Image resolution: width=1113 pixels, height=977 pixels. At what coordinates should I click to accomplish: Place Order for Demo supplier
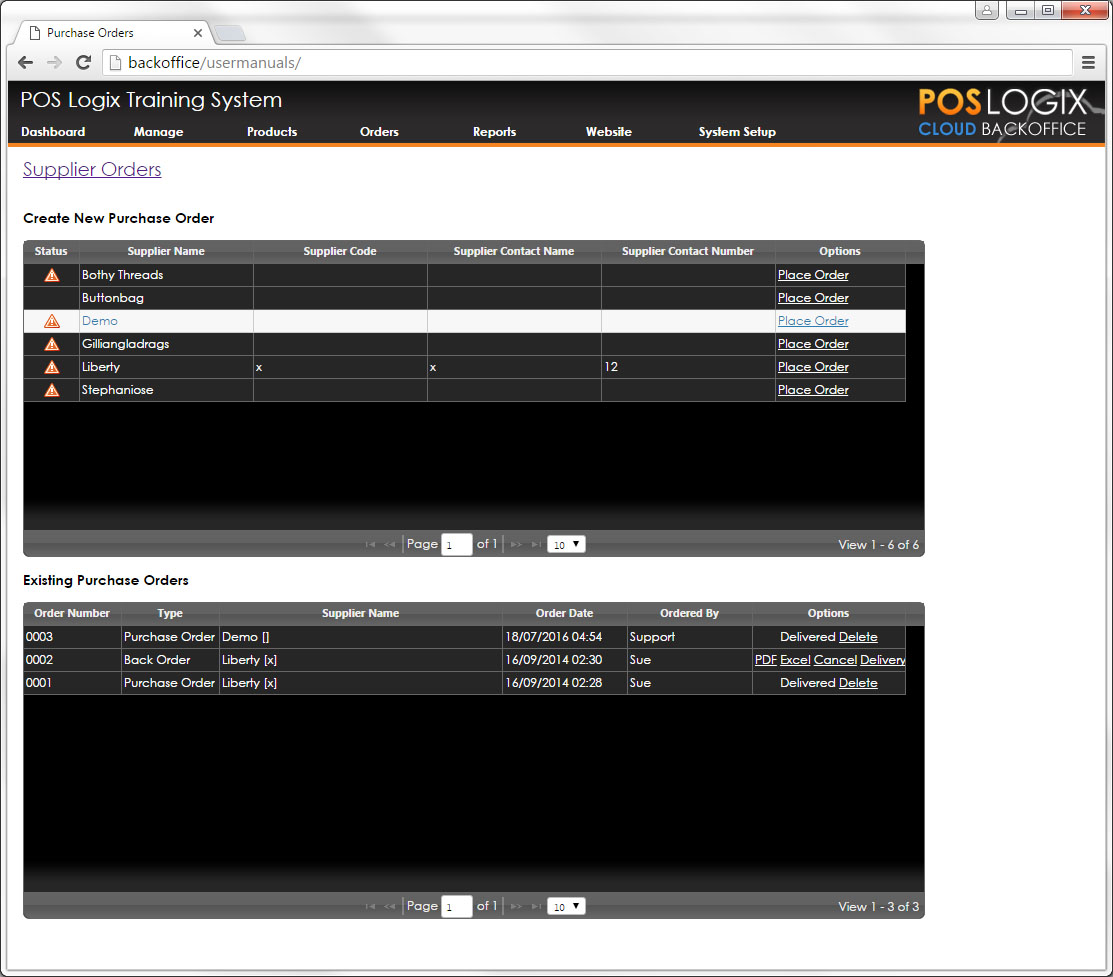[813, 321]
